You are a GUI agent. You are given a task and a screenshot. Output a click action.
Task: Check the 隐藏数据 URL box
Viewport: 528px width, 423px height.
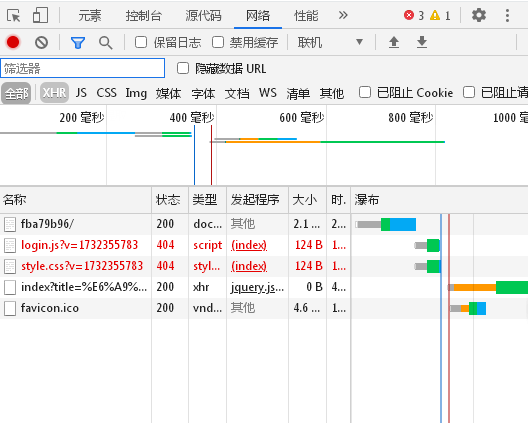(183, 68)
